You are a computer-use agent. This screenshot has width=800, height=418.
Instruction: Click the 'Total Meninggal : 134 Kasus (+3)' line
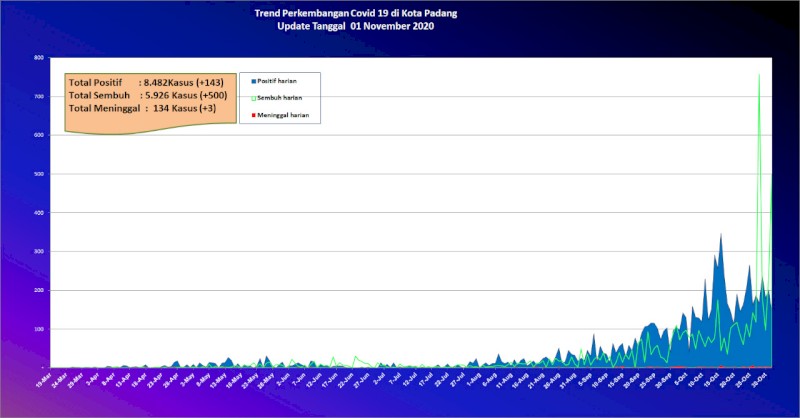(142, 108)
